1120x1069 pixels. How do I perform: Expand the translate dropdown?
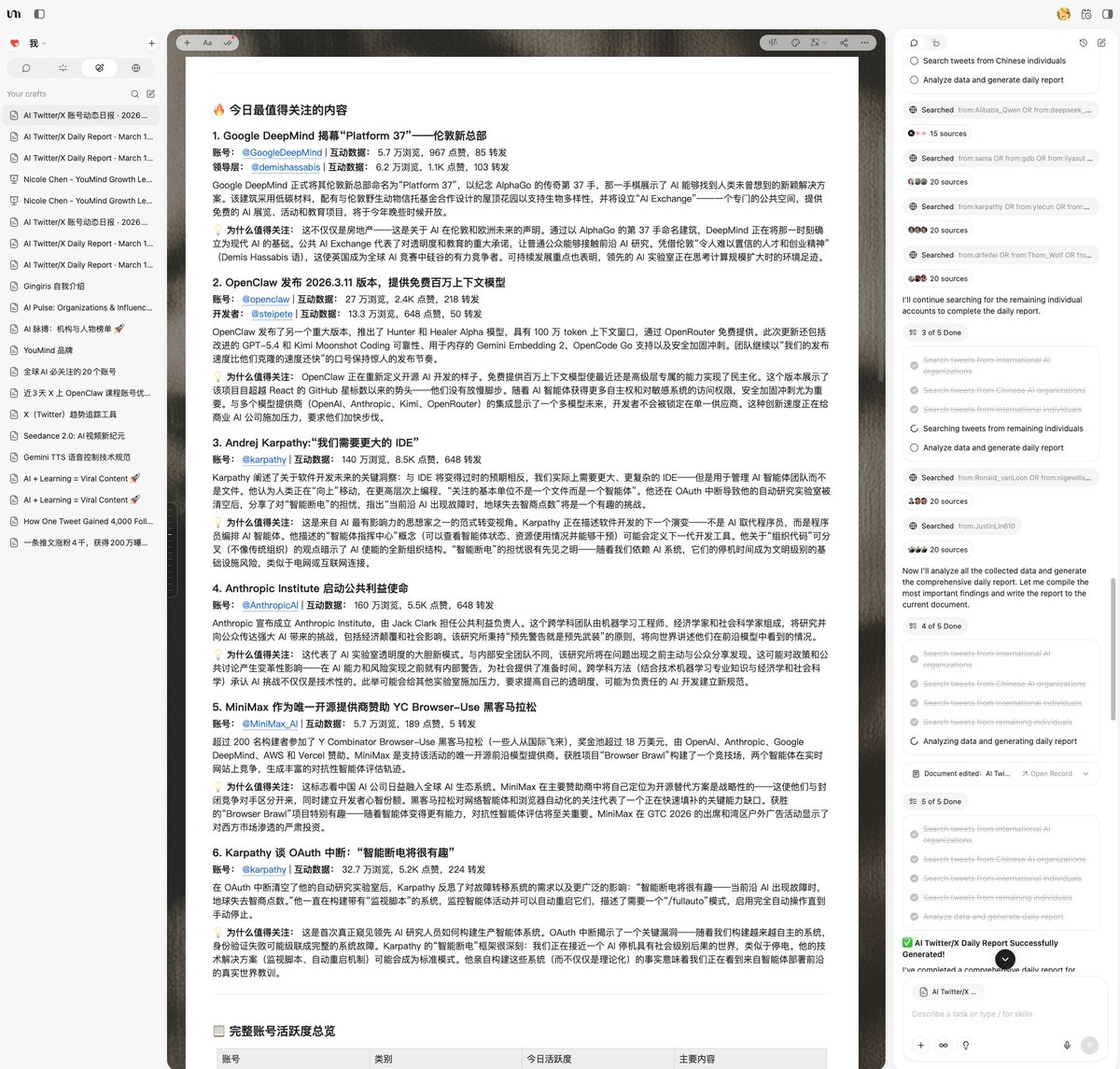(819, 43)
